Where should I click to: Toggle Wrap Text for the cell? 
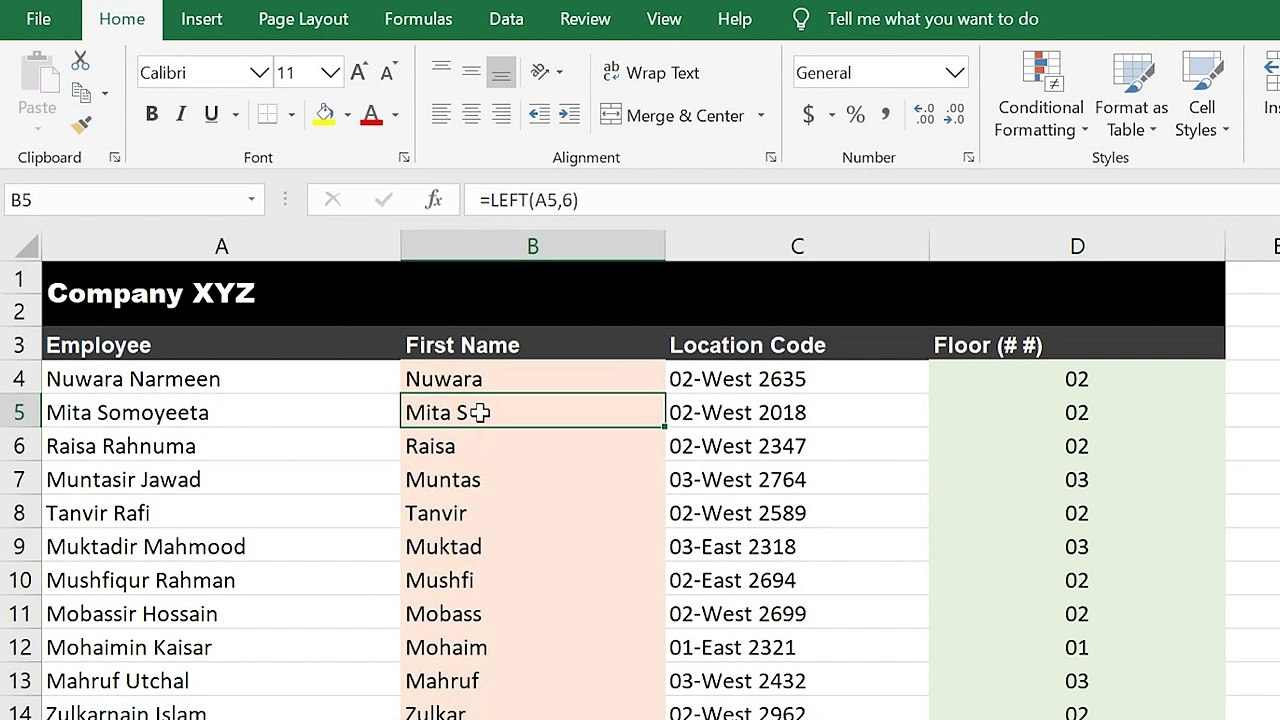click(650, 73)
